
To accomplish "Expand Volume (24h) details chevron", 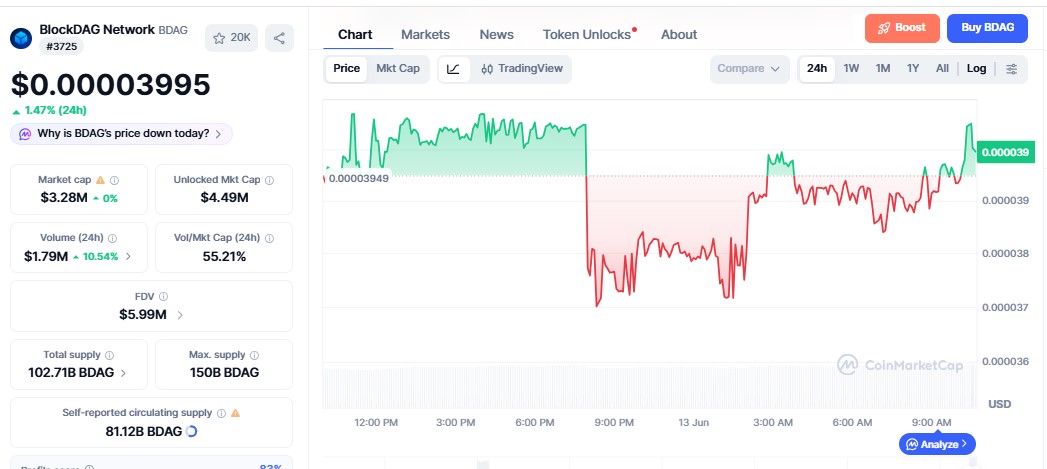I will pos(128,257).
